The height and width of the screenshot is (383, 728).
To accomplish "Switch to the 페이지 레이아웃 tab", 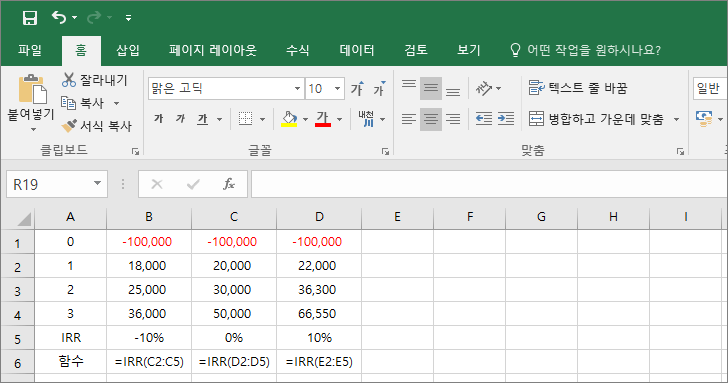I will (213, 50).
